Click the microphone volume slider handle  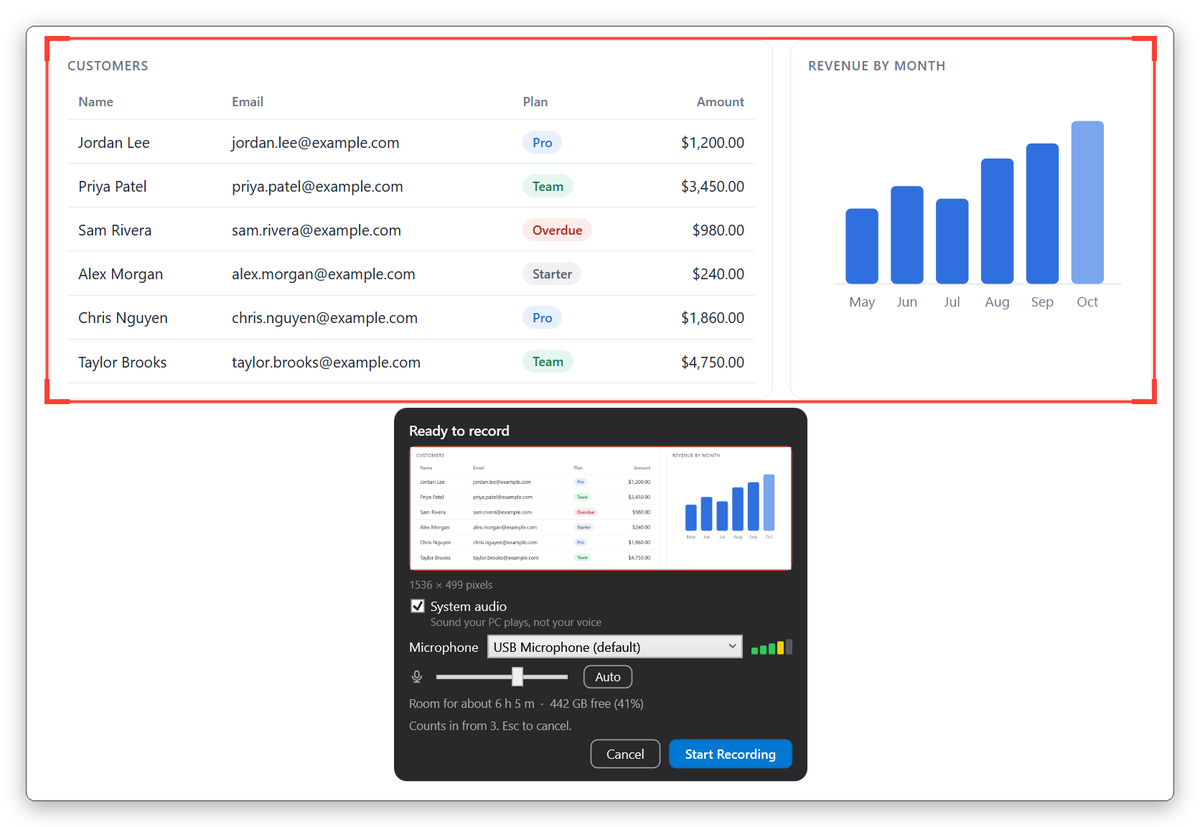tap(517, 677)
